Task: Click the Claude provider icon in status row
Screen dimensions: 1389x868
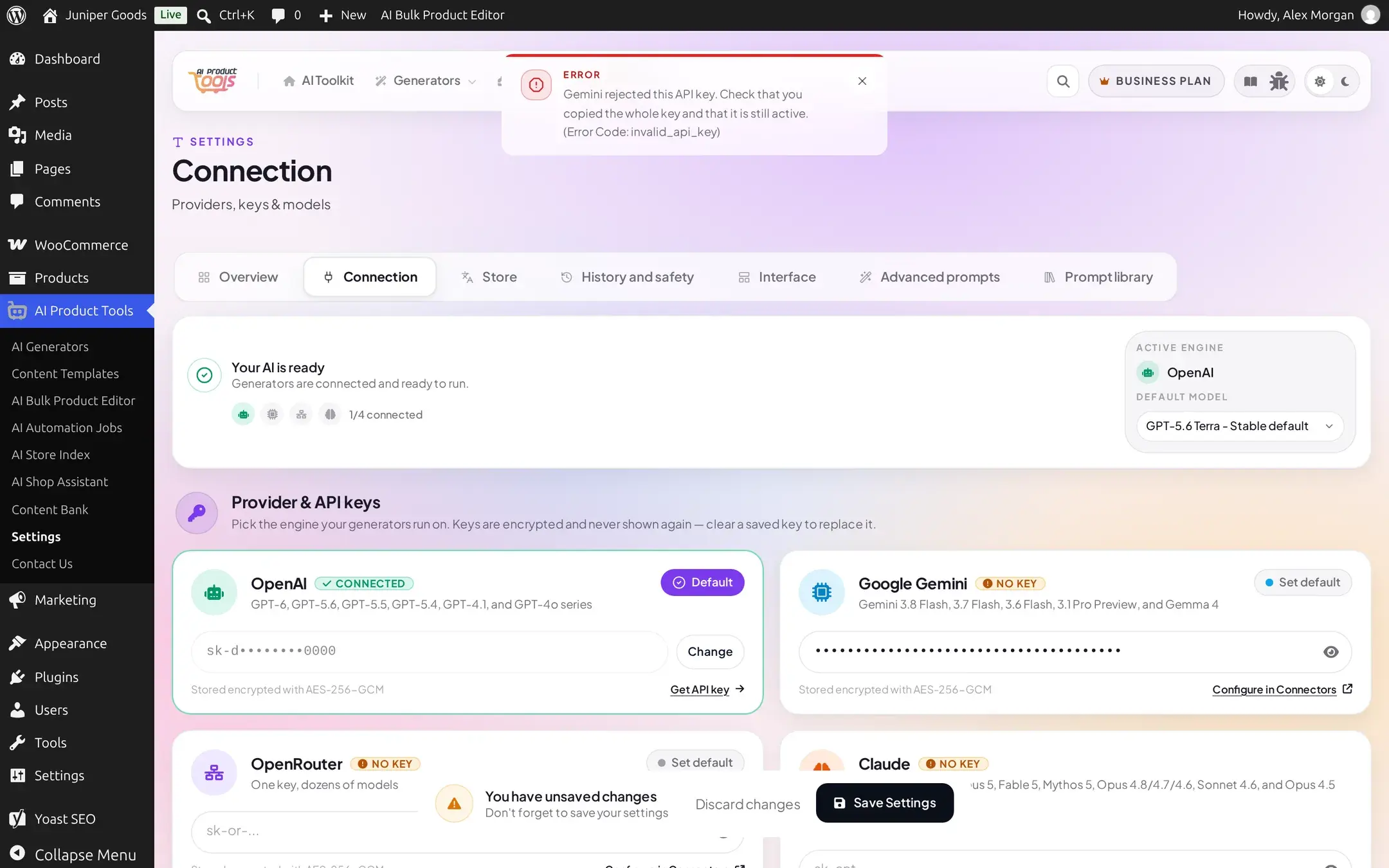Action: (330, 415)
